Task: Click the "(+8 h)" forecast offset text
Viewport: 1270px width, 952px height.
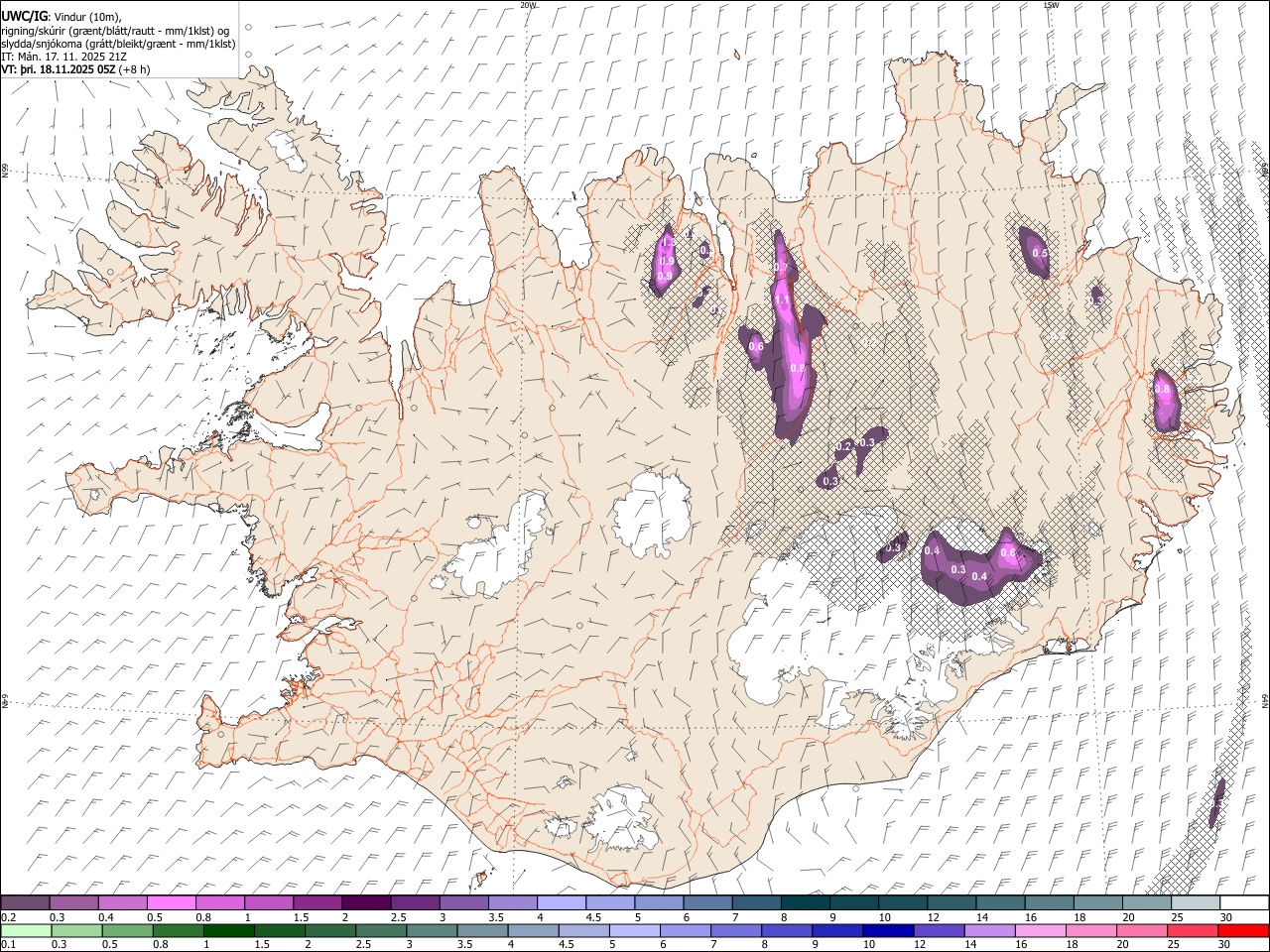Action: (136, 69)
